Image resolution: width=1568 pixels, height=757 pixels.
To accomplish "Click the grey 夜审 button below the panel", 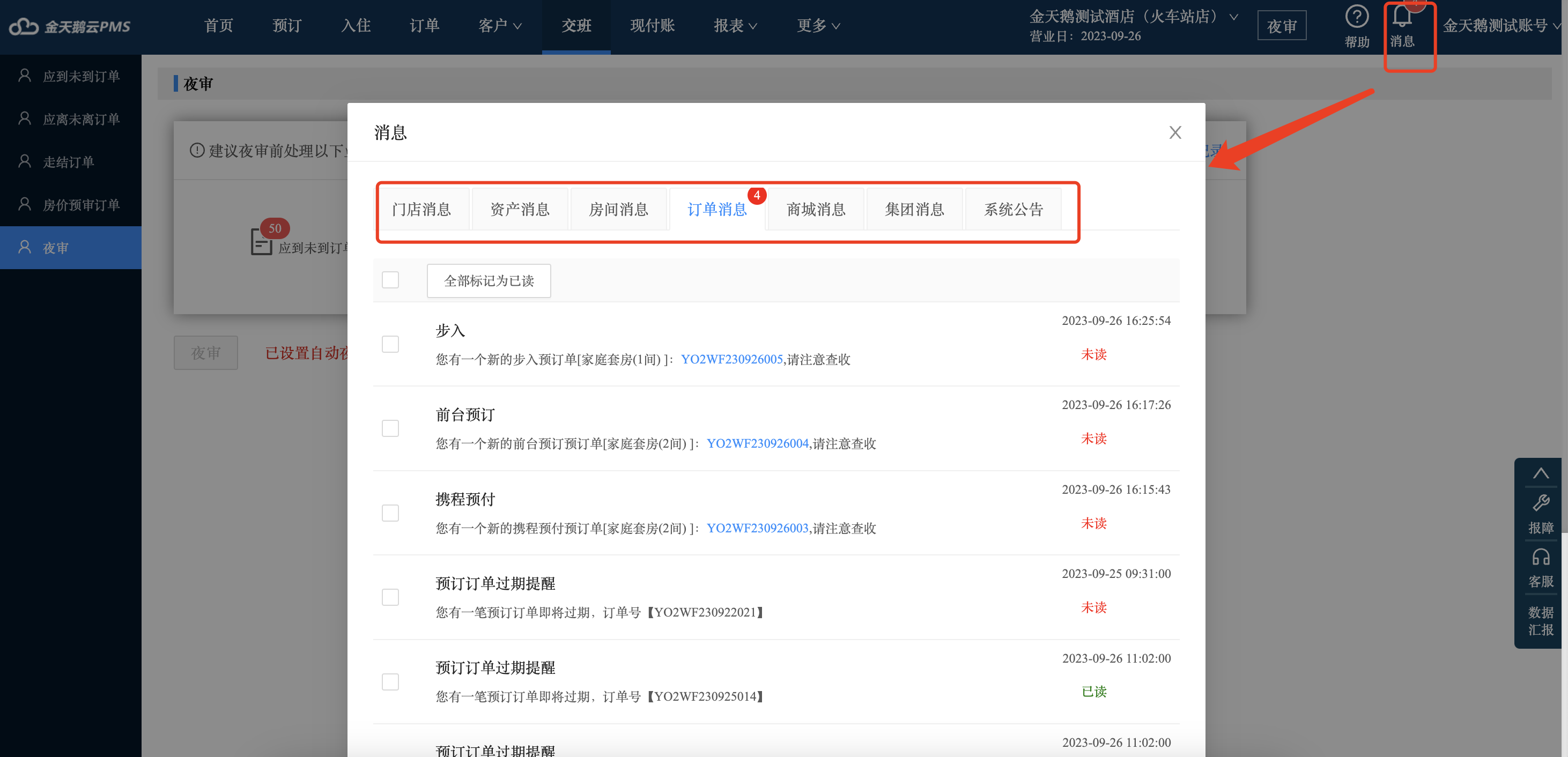I will (x=206, y=353).
